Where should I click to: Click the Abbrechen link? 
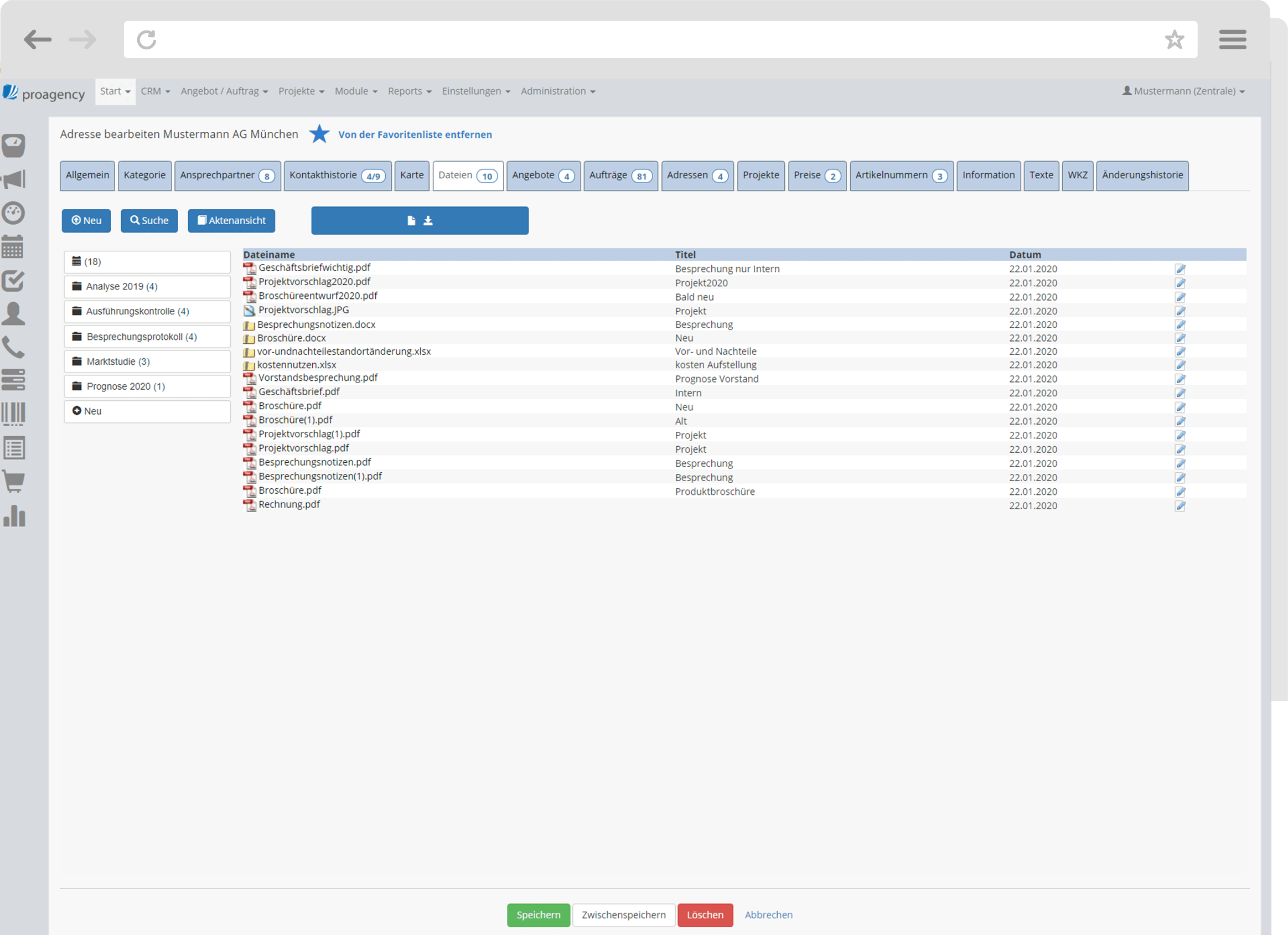[768, 915]
